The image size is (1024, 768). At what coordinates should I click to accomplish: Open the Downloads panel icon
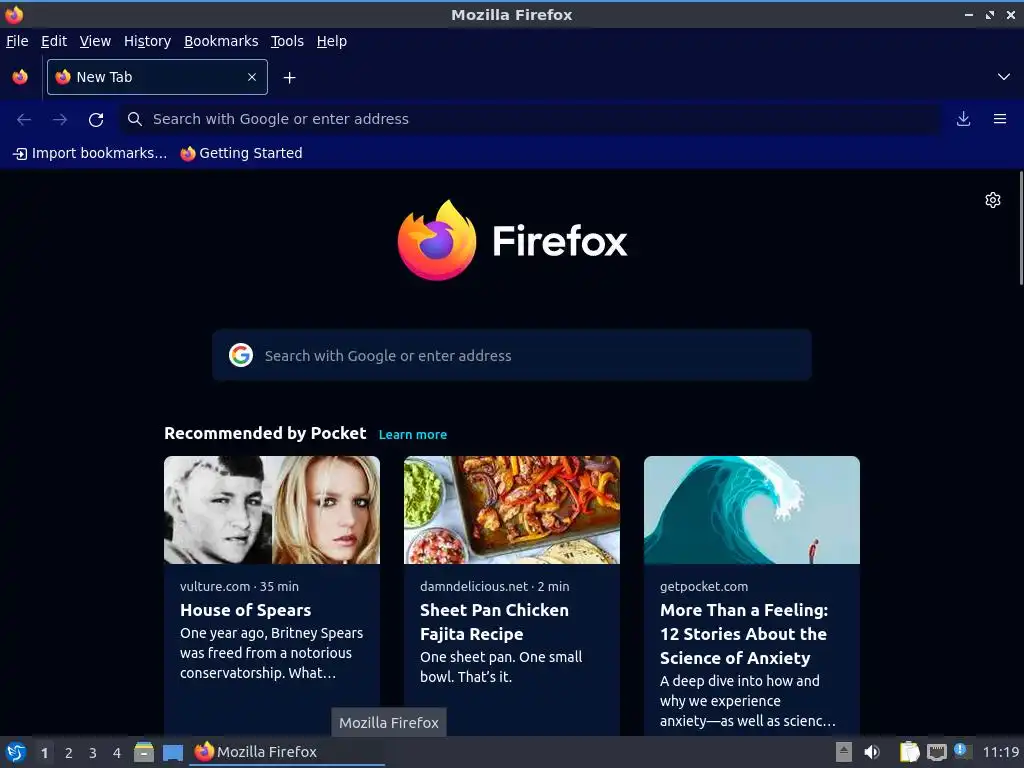[x=963, y=119]
